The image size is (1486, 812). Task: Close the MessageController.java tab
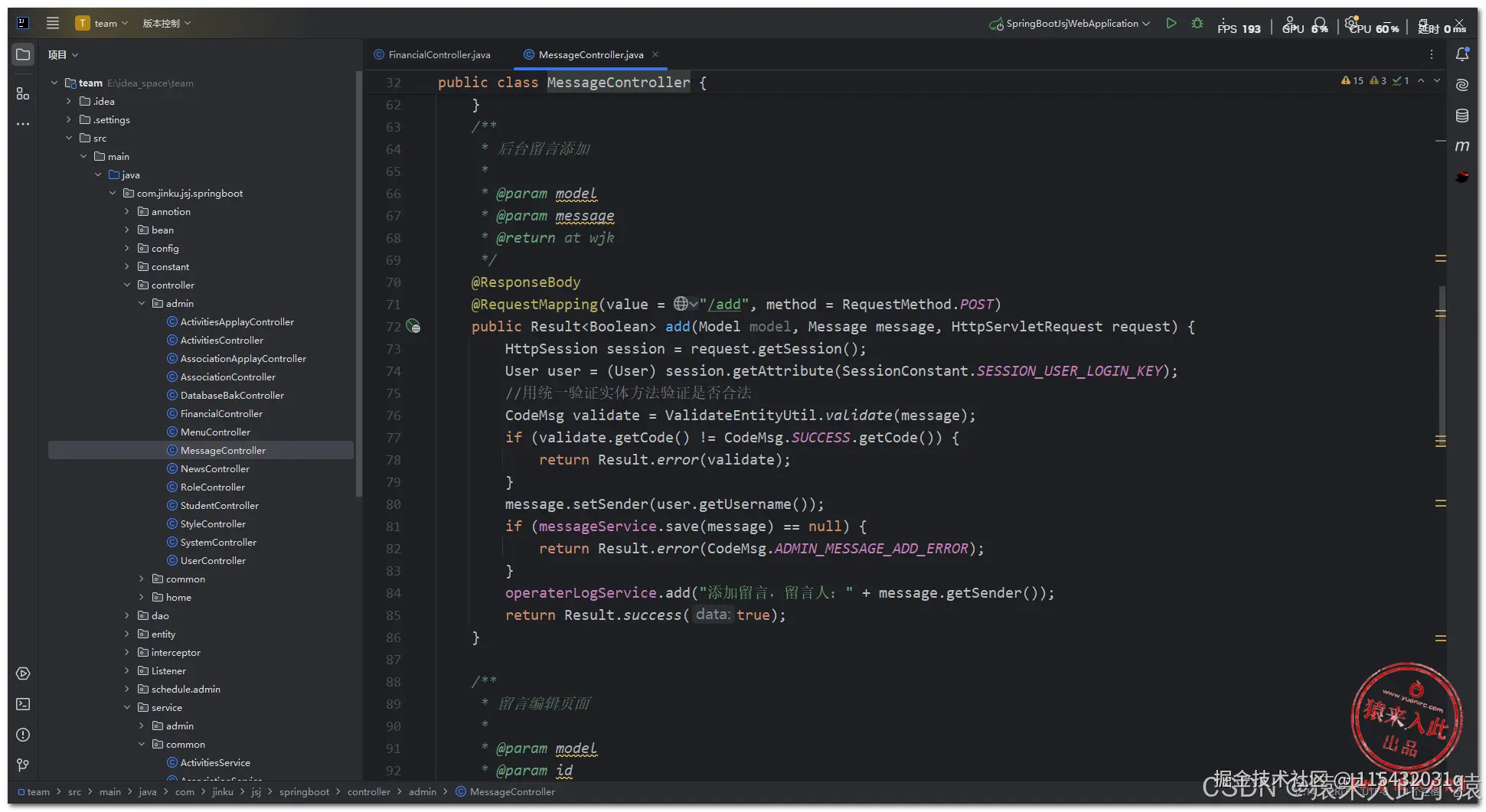coord(655,54)
